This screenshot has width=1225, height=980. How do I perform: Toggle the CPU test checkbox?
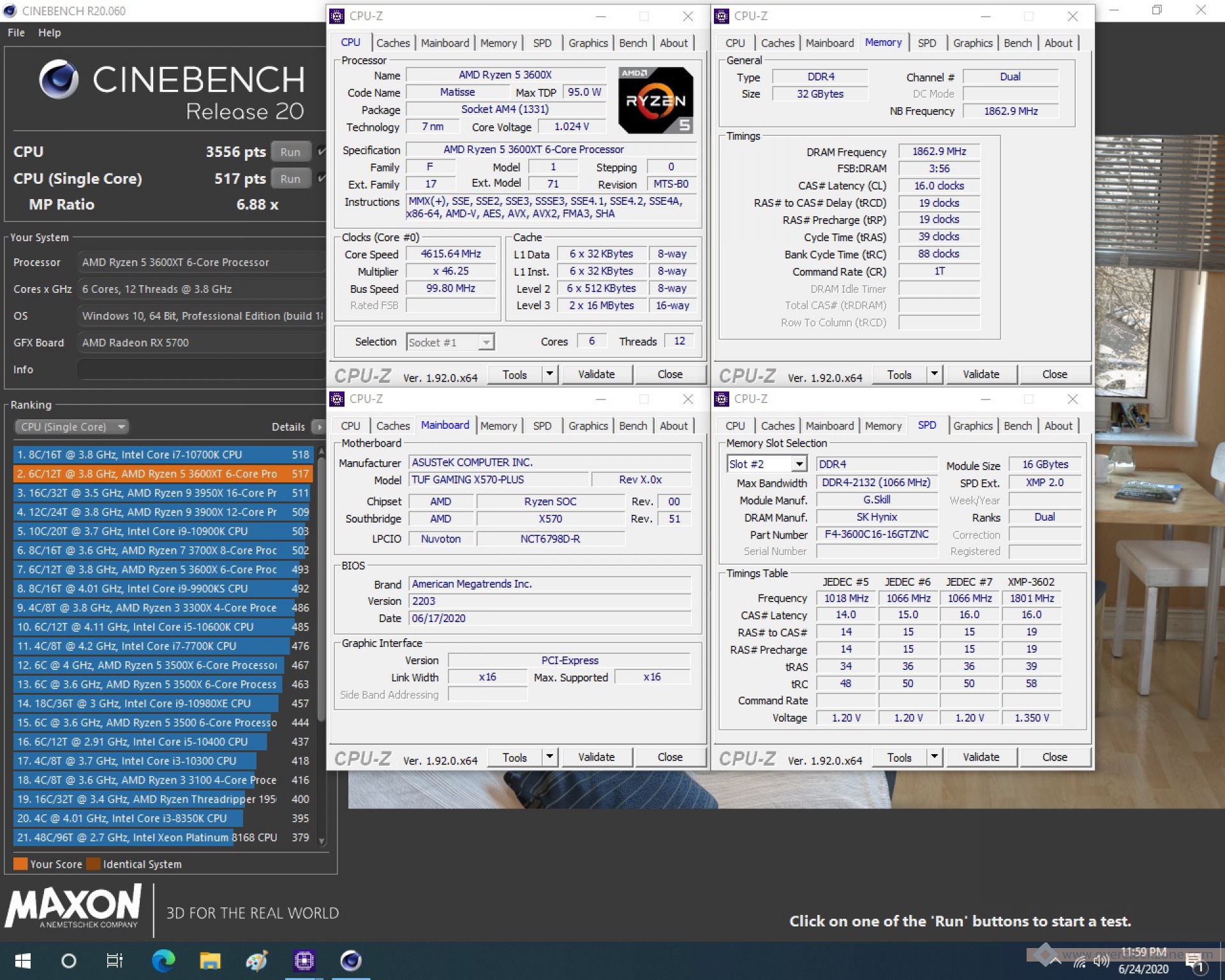coord(322,151)
